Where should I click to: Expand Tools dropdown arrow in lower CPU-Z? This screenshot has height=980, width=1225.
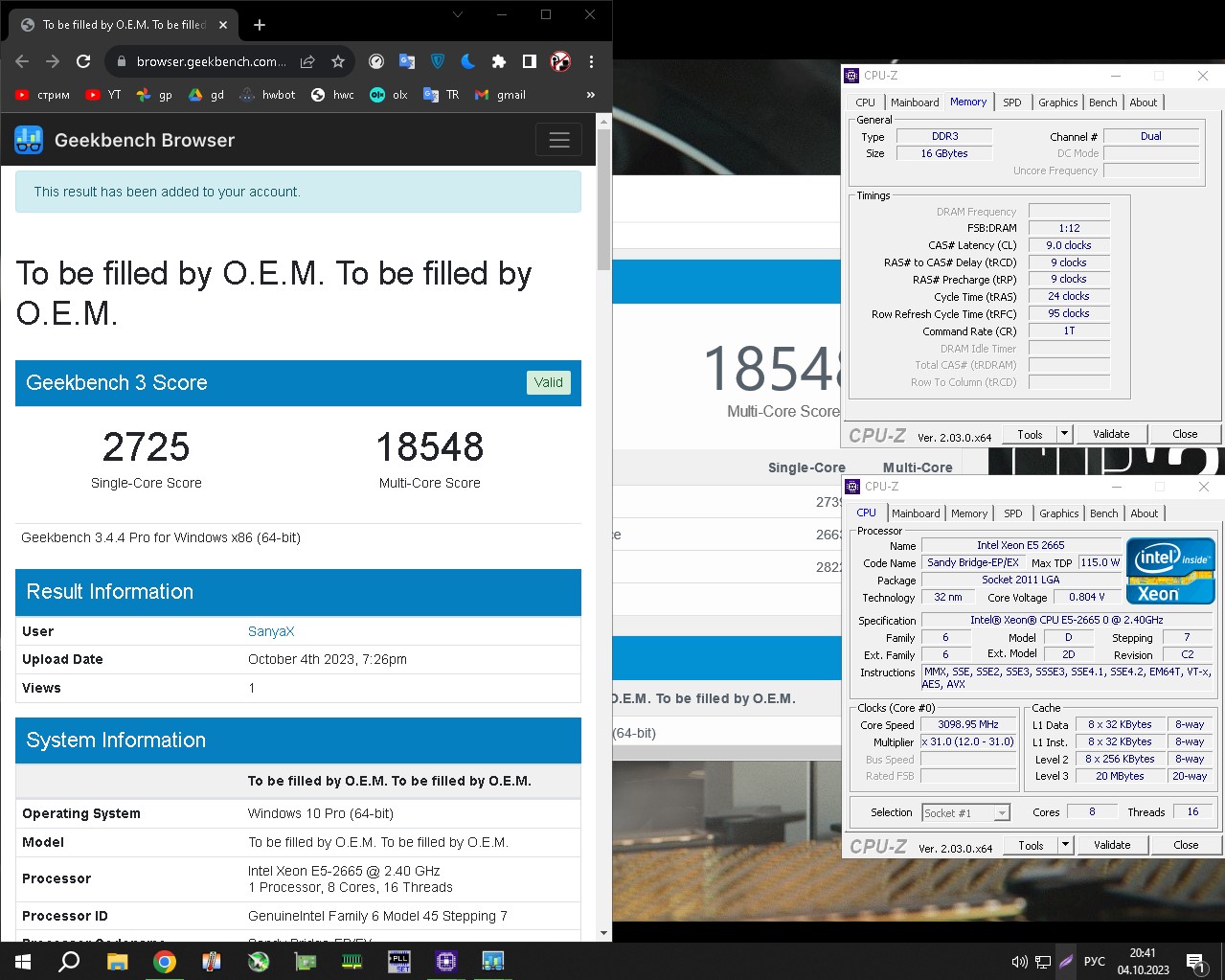1065,845
